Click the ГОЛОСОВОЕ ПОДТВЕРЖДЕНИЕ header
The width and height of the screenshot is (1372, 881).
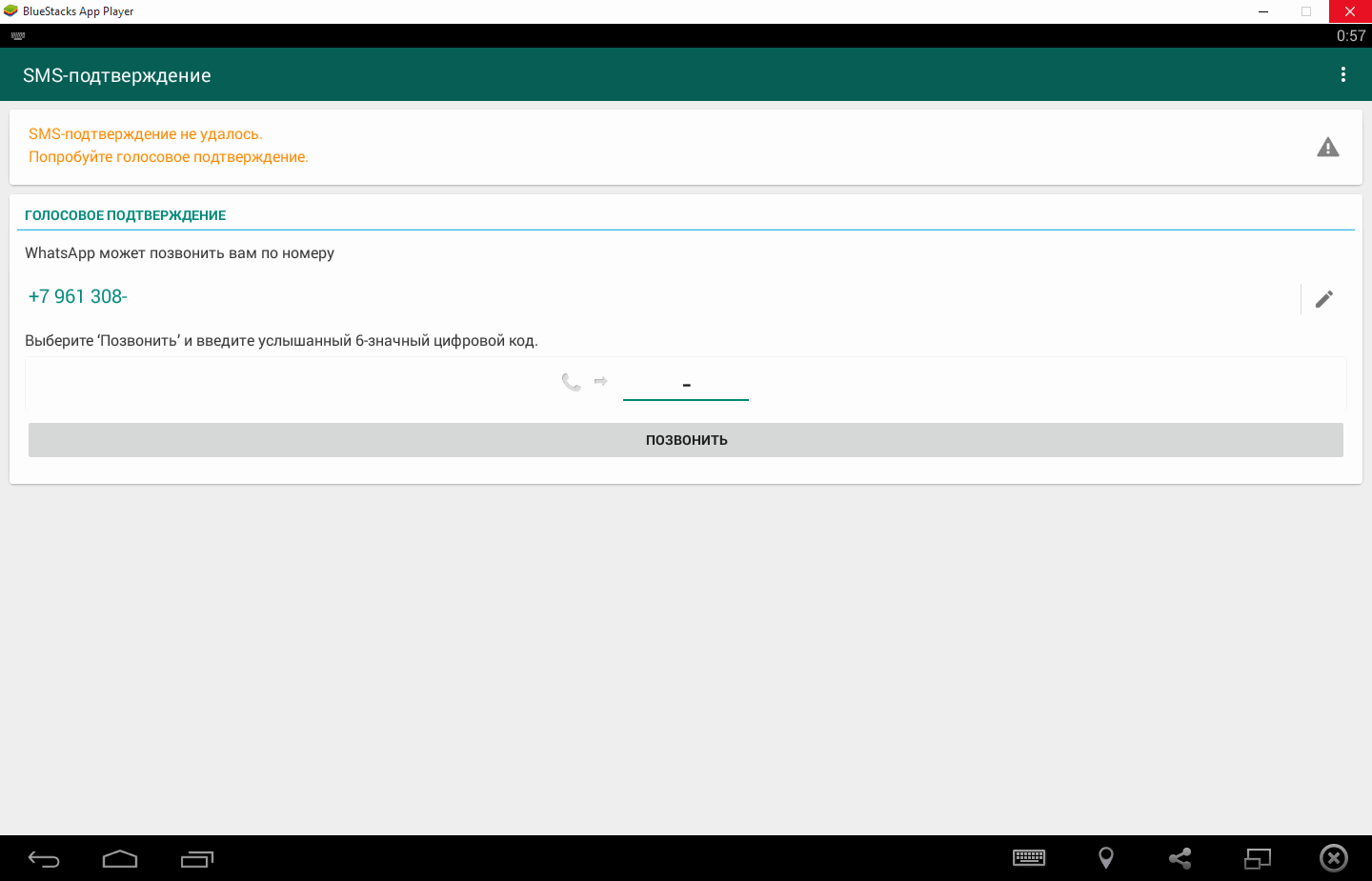pyautogui.click(x=126, y=215)
